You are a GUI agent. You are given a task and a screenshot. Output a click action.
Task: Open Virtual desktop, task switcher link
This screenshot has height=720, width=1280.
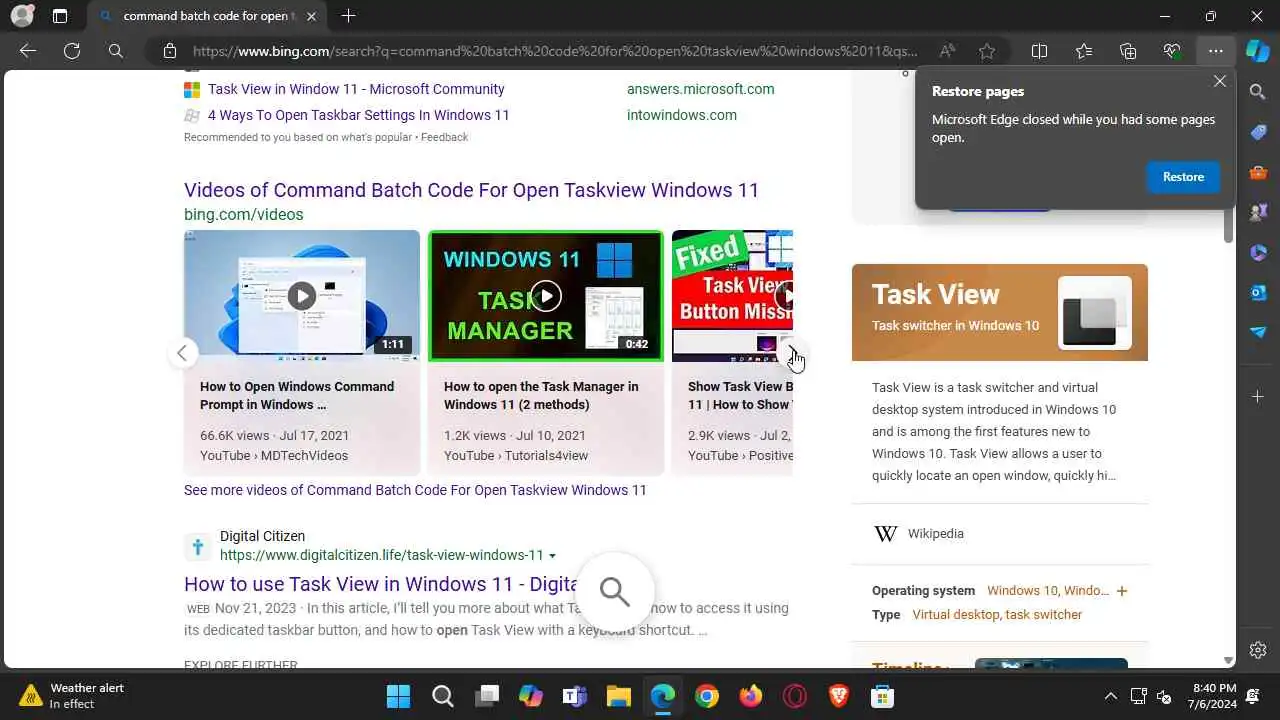[997, 615]
